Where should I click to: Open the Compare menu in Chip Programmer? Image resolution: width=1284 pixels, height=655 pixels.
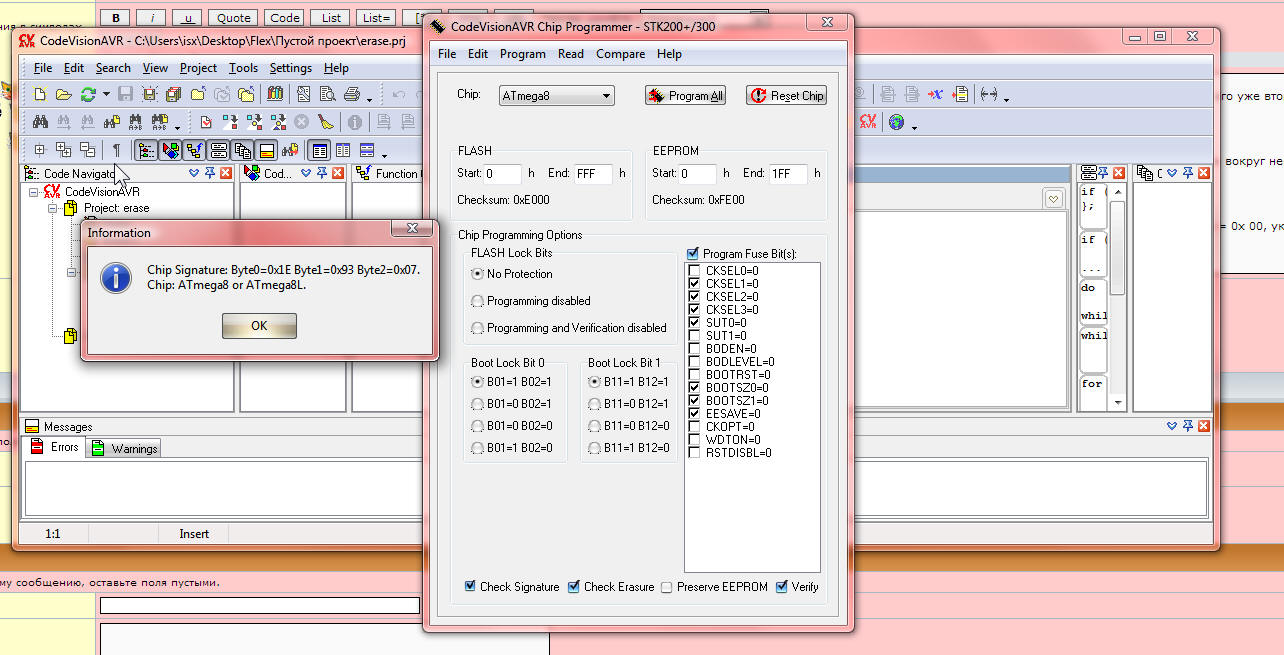[620, 54]
